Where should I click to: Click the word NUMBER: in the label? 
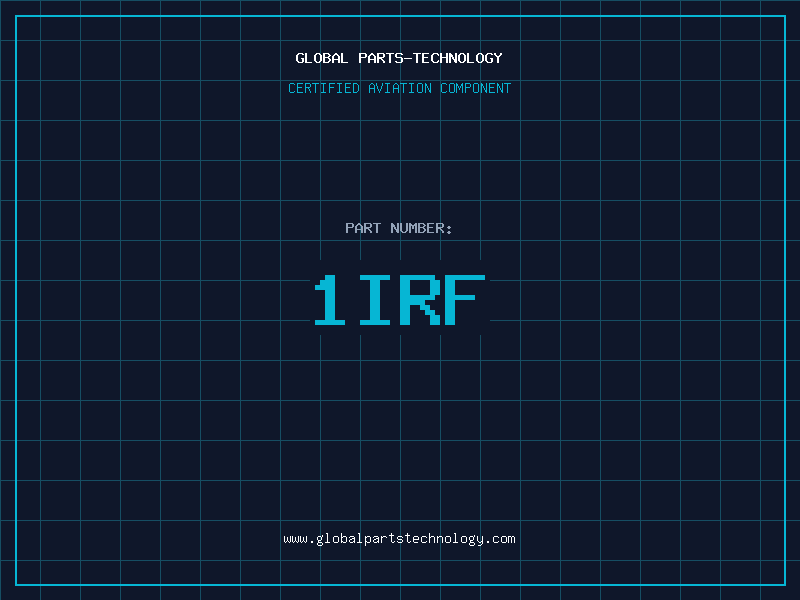coord(421,228)
